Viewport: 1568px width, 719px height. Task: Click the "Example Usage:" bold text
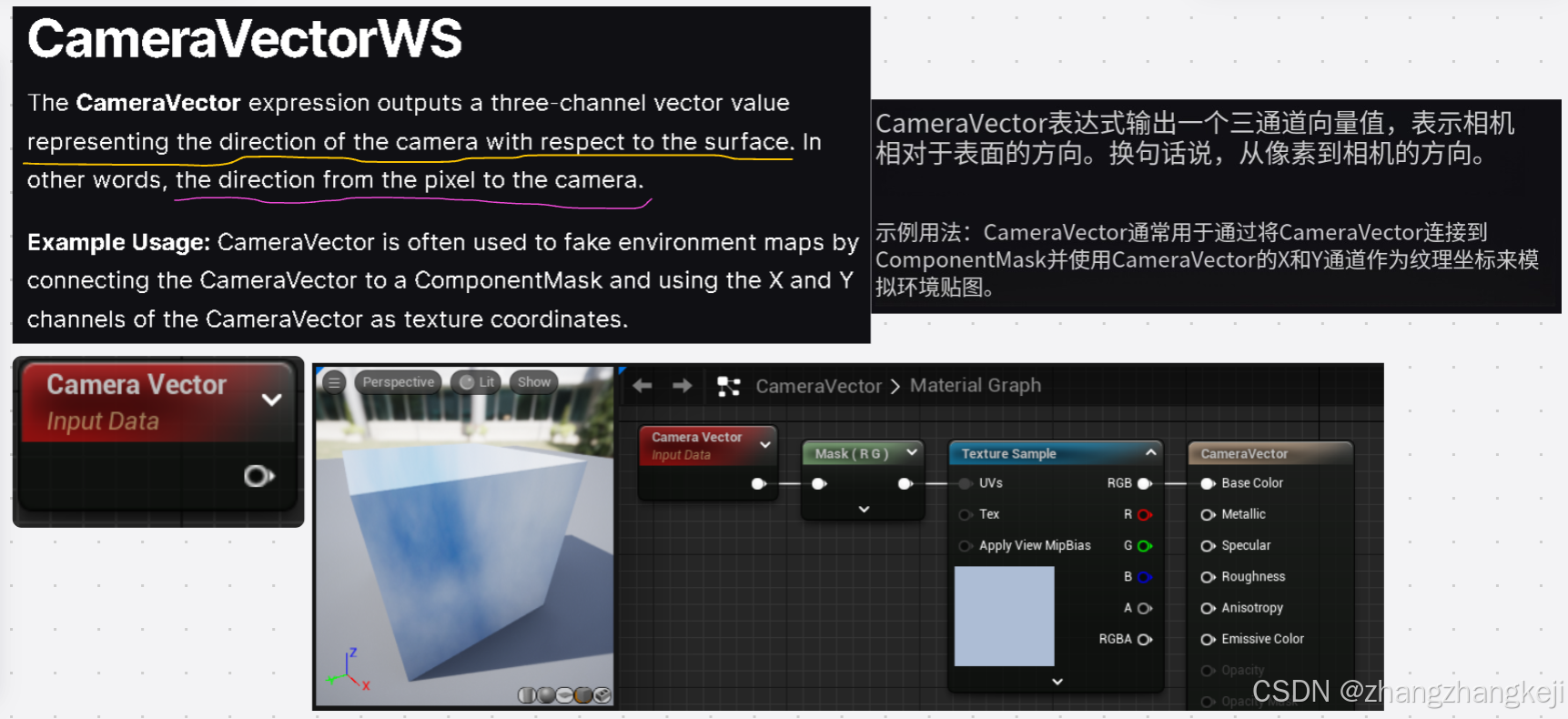[118, 242]
